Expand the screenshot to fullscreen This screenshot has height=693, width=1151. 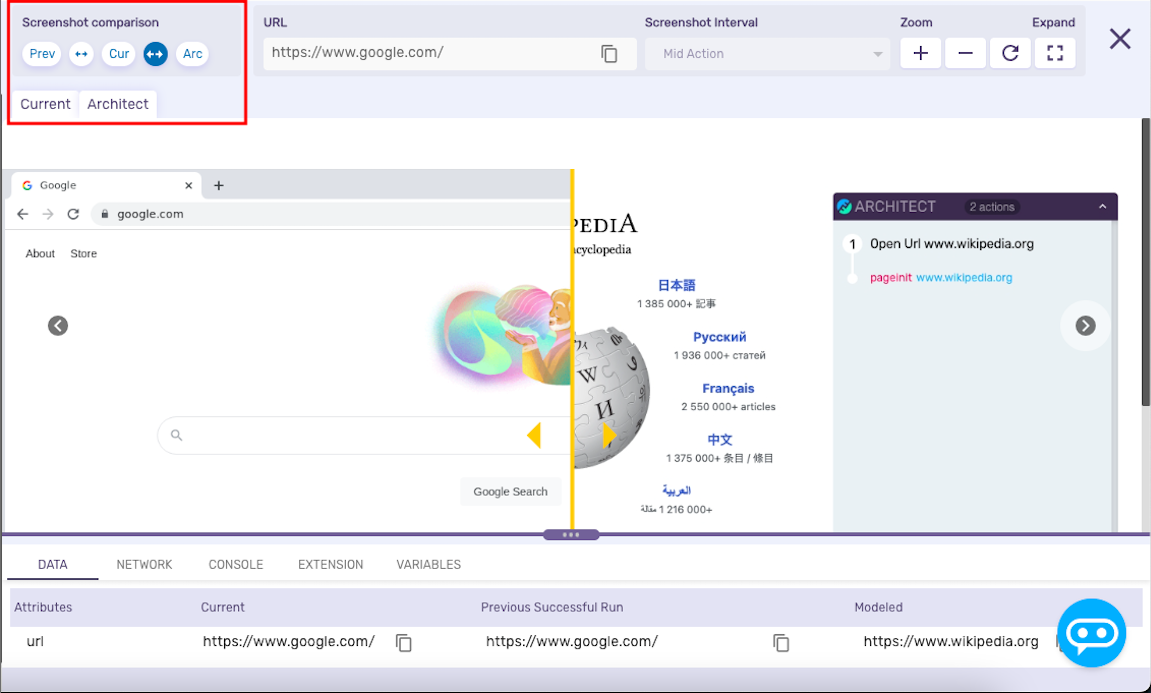tap(1055, 53)
